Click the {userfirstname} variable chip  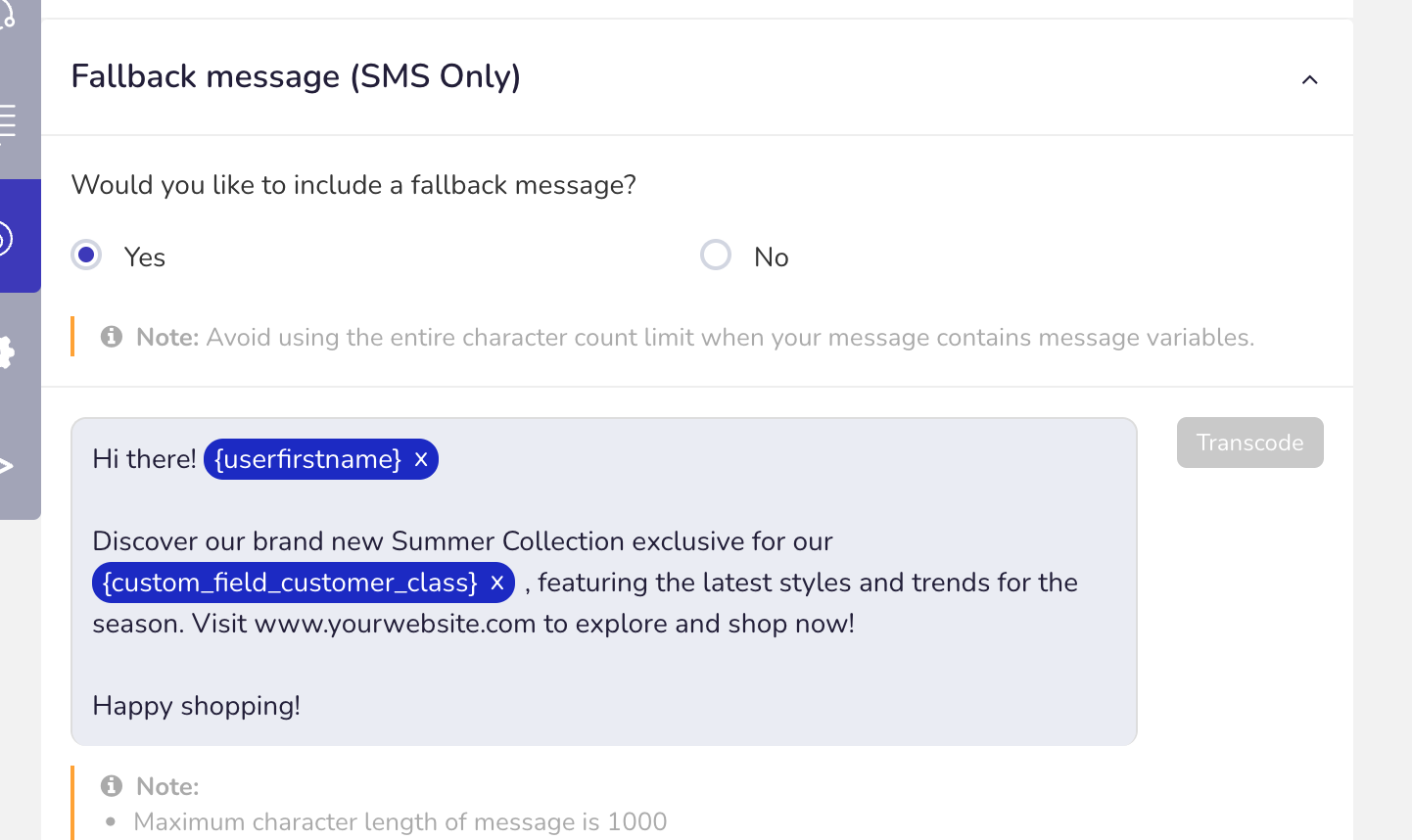coord(307,459)
